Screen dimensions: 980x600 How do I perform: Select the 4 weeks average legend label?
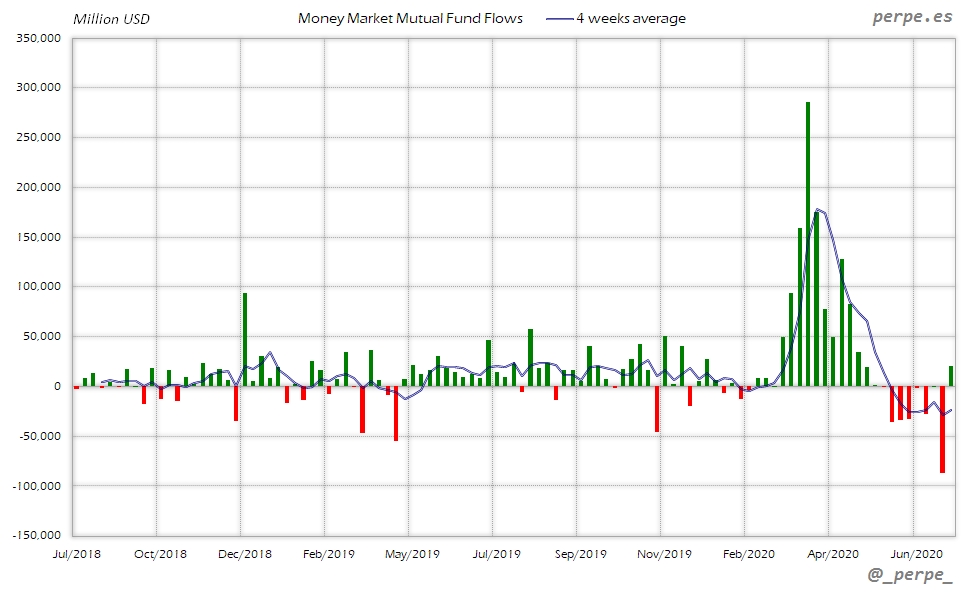(x=630, y=19)
